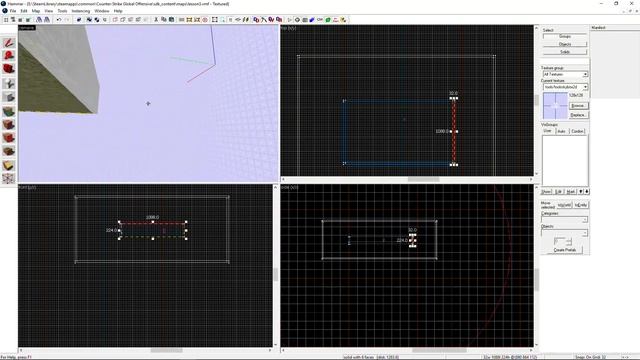640x360 pixels.
Task: Click the Smaller Grid toolbar icon
Action: (20, 20)
